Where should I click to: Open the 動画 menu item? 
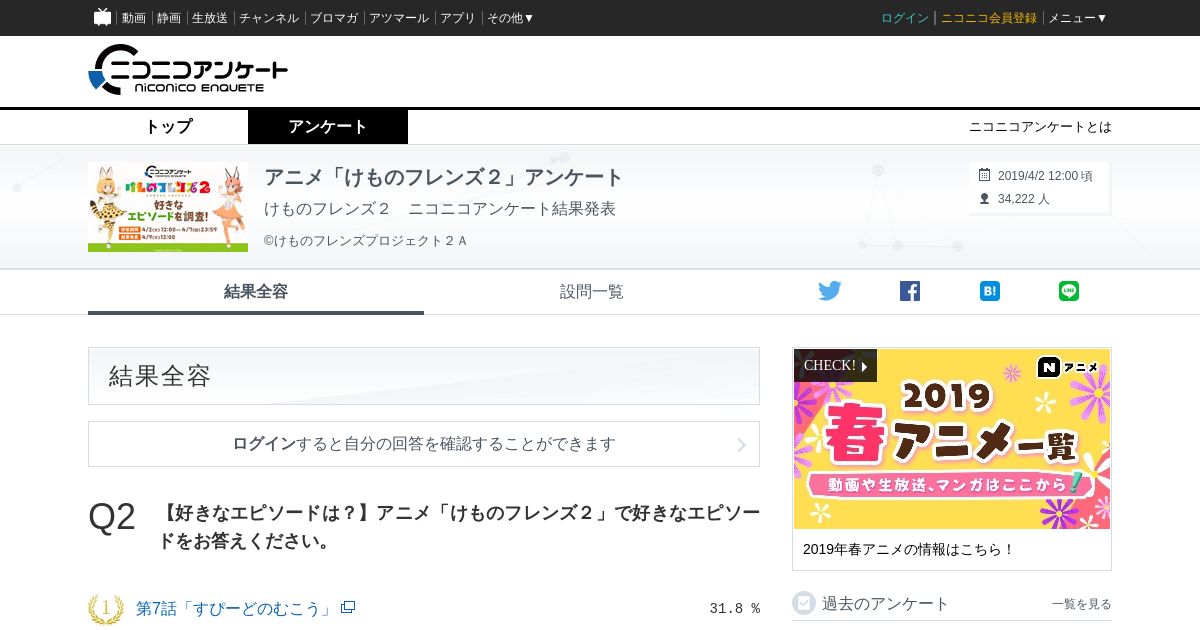click(x=134, y=18)
